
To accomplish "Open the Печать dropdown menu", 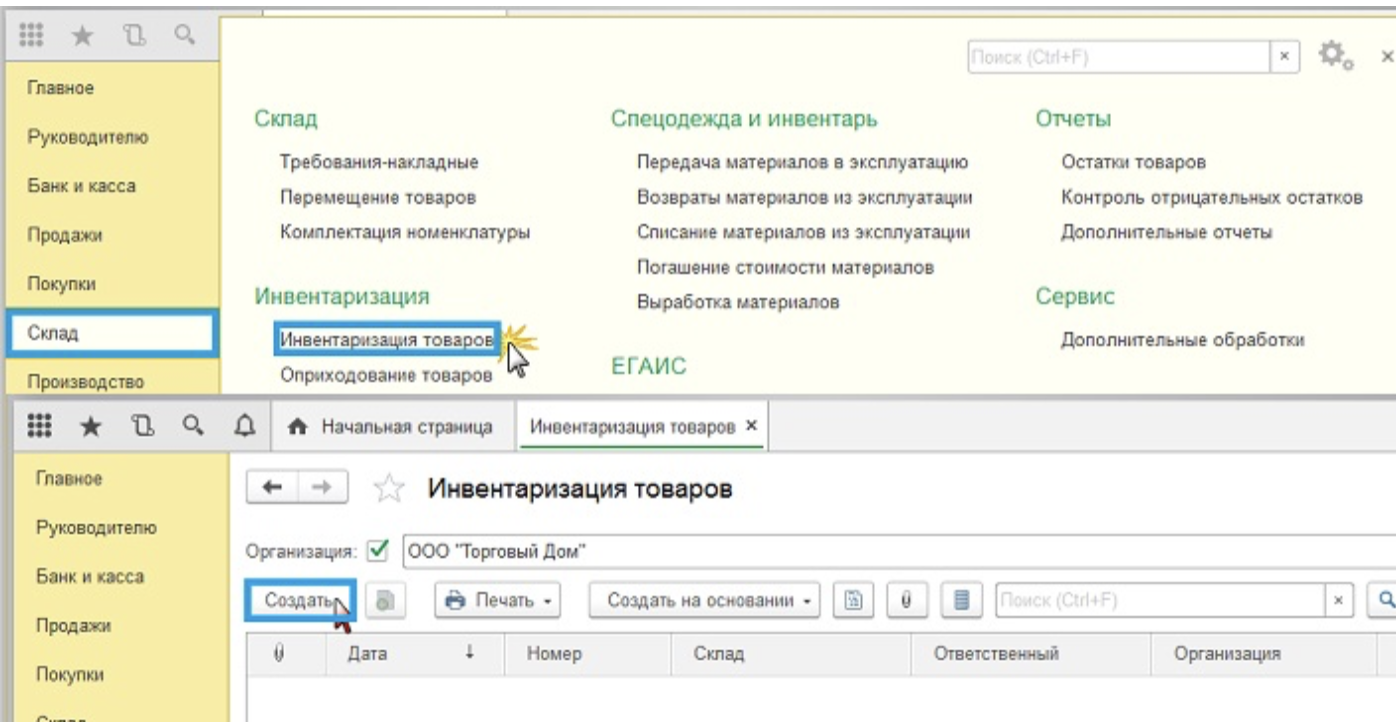I will 497,601.
